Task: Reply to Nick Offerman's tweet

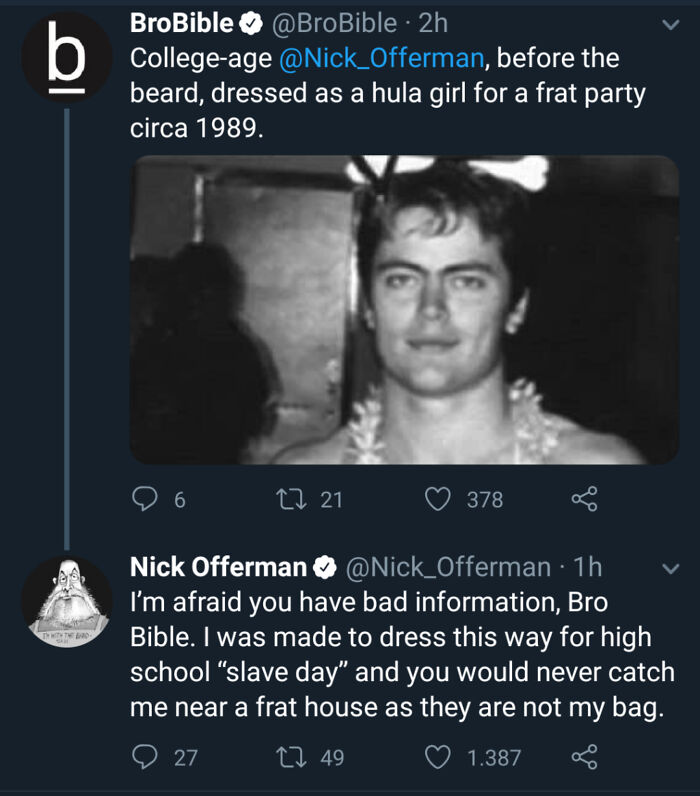Action: [x=146, y=758]
